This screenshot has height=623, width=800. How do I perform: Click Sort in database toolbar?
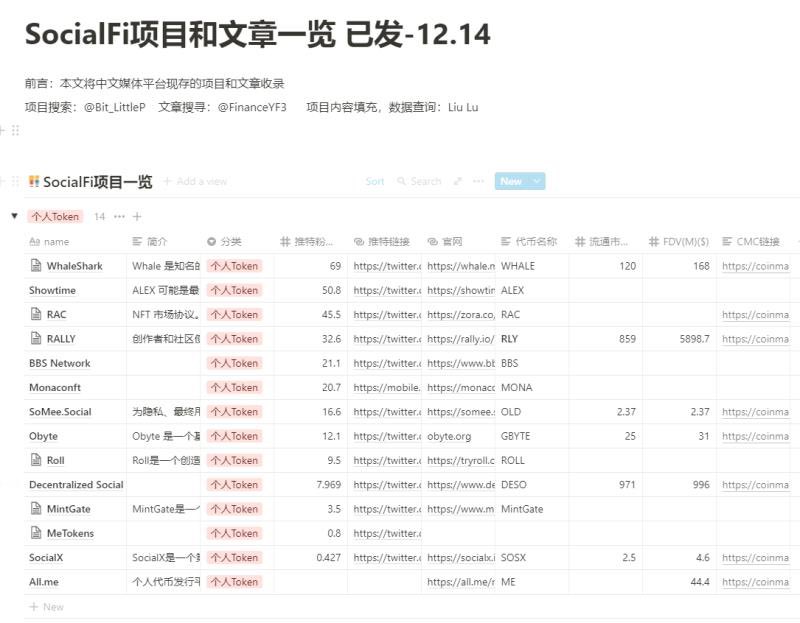click(375, 181)
